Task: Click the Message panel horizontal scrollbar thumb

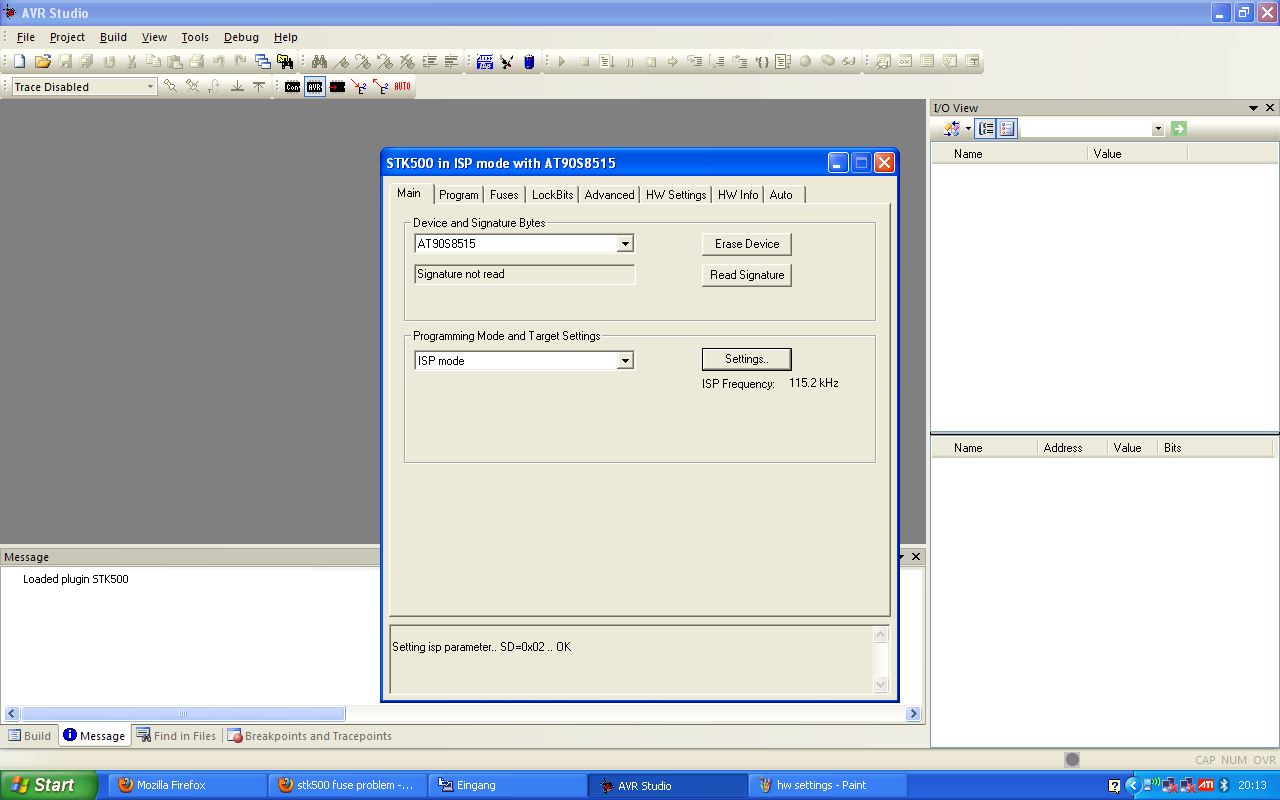Action: tap(183, 714)
